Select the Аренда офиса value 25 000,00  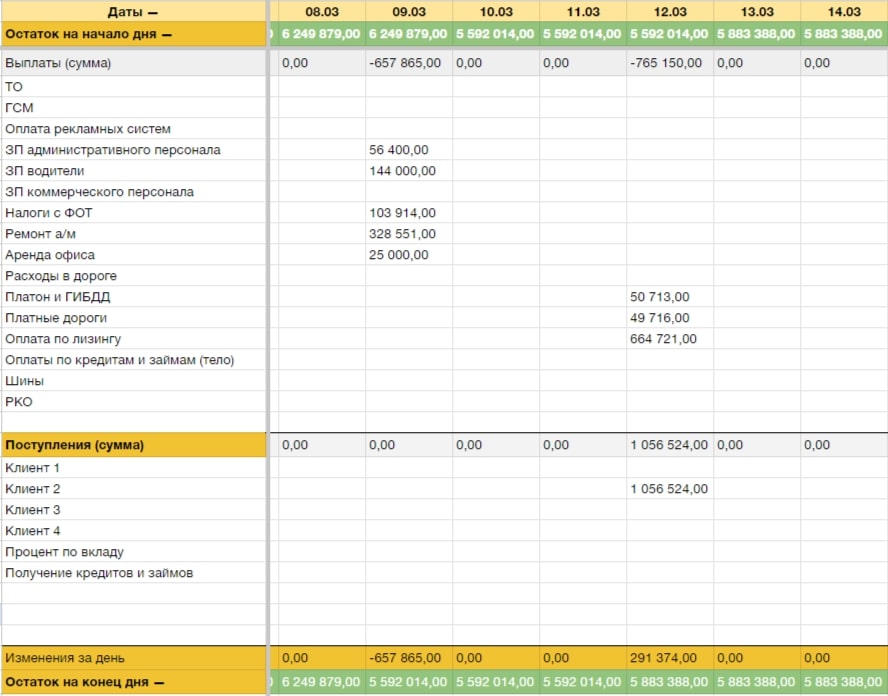398,255
